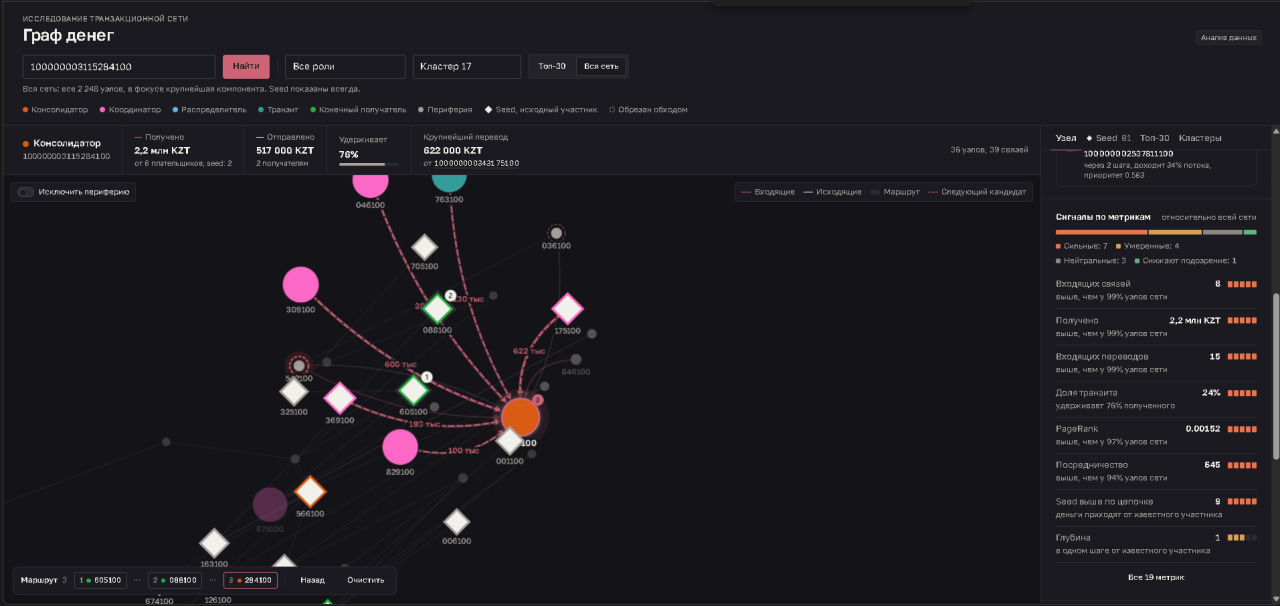Click the Посредничество metric row

(1156, 470)
